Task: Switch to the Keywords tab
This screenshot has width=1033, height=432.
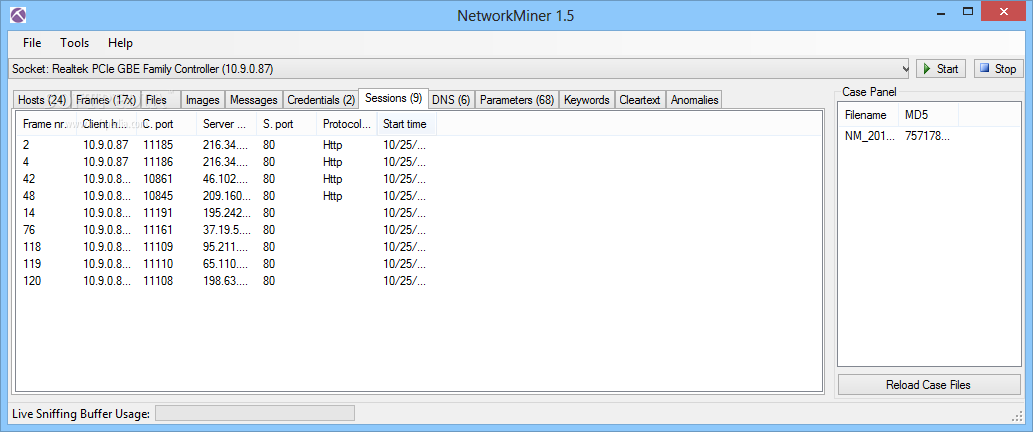Action: (586, 100)
